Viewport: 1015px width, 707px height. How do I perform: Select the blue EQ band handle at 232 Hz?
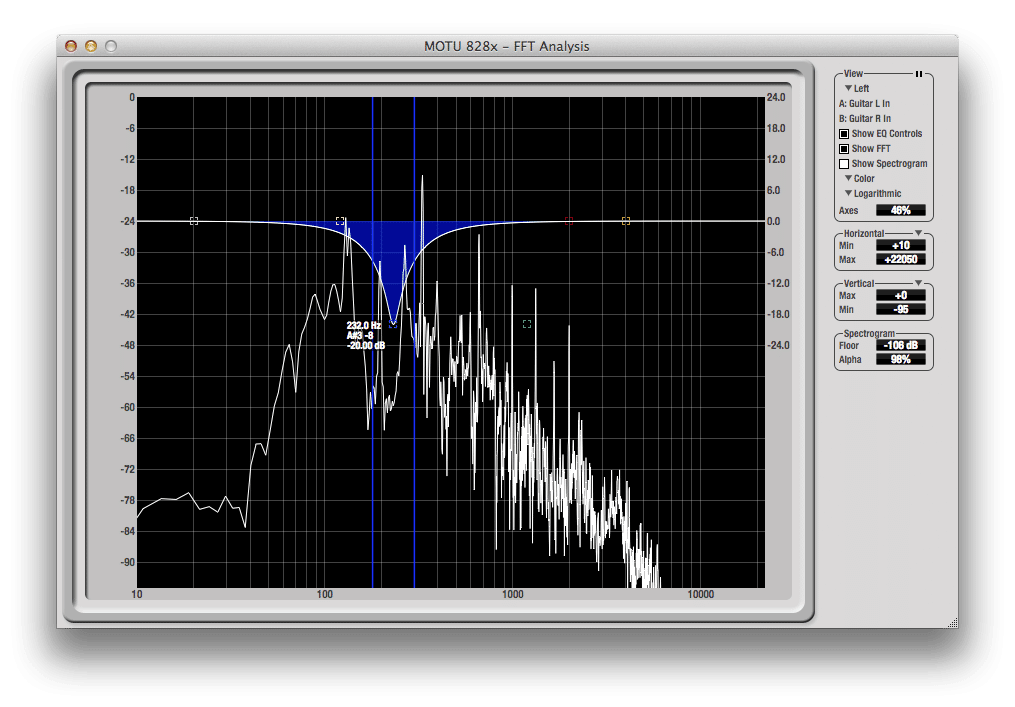393,324
